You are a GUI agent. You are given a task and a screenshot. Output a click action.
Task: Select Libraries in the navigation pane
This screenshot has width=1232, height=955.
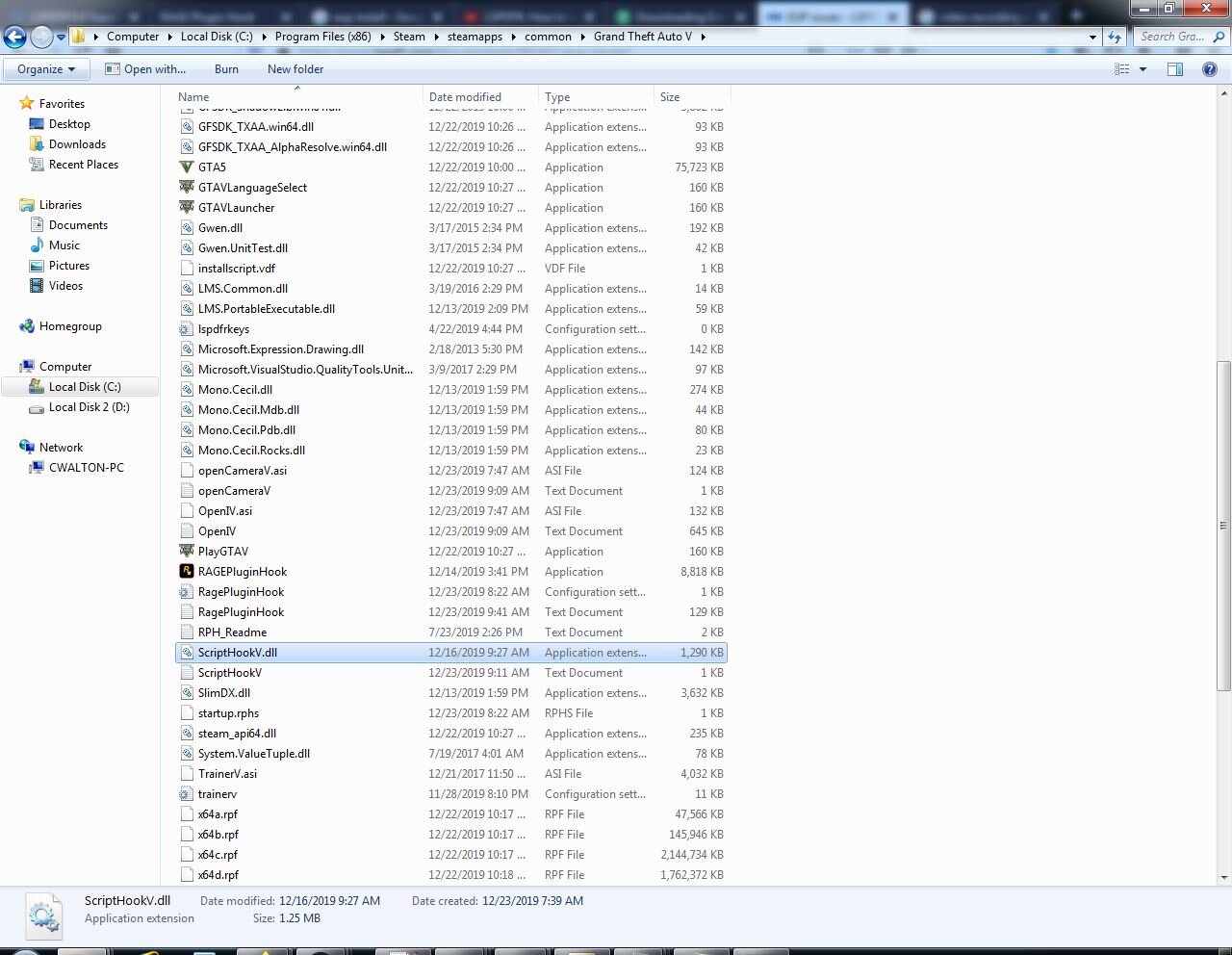coord(60,205)
